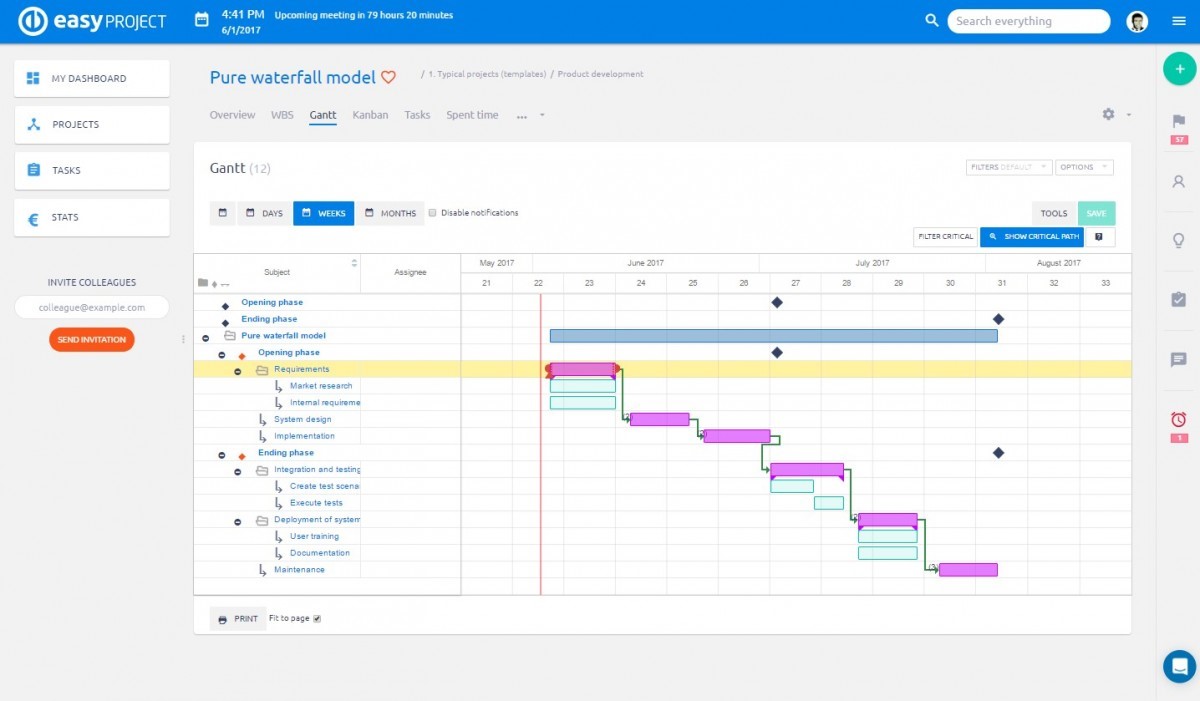Viewport: 1200px width, 701px height.
Task: Switch to the Kanban tab
Action: click(x=370, y=114)
